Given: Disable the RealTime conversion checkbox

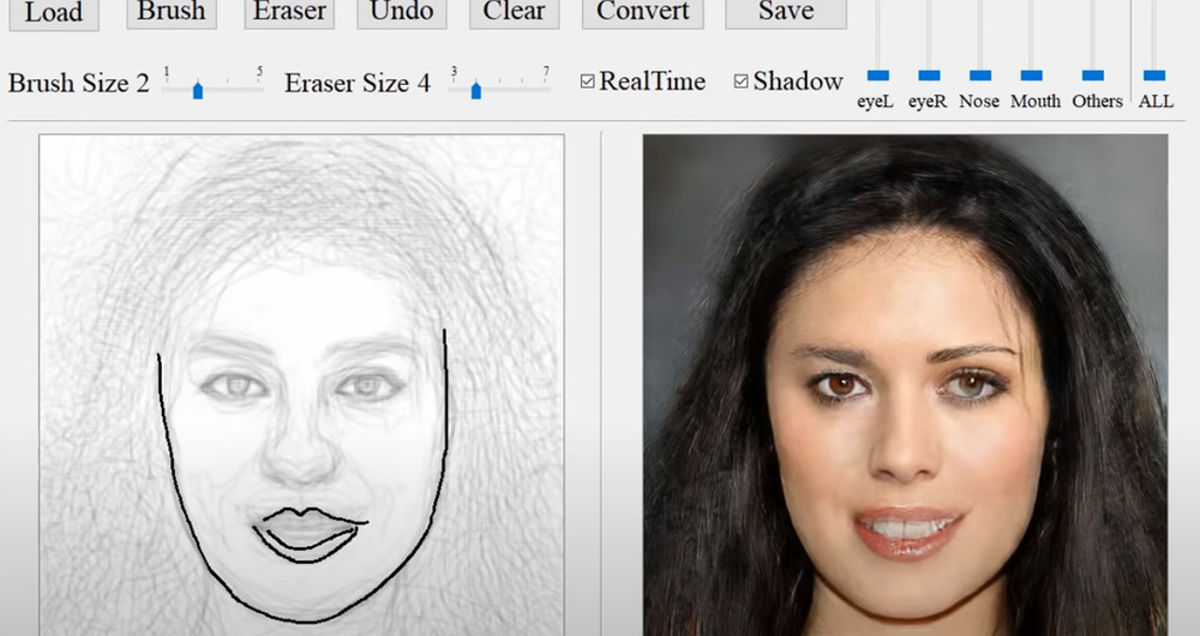Looking at the screenshot, I should tap(590, 81).
